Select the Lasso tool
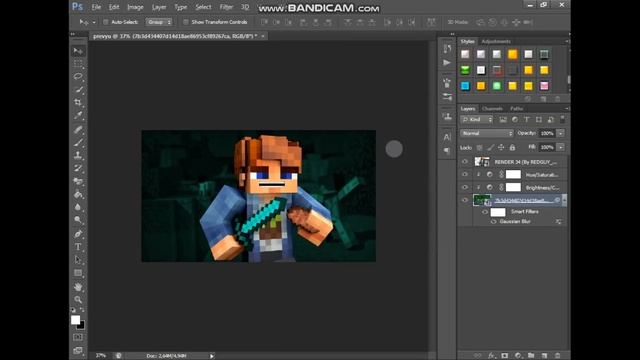 coord(78,76)
